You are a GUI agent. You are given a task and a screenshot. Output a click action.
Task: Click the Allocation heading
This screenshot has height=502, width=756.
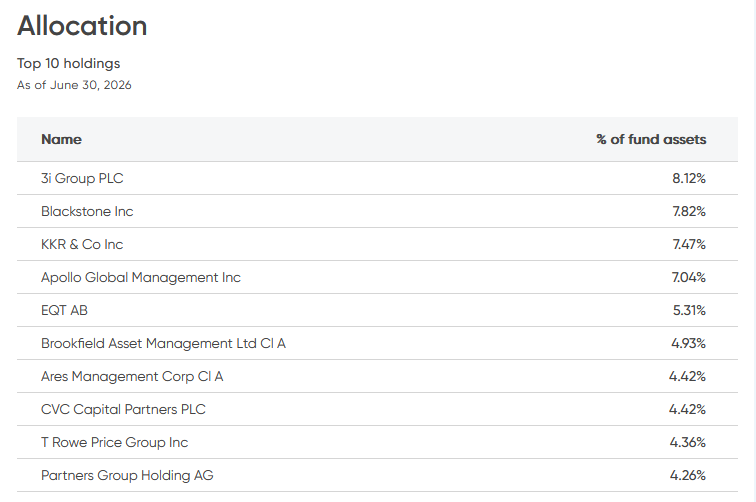[82, 26]
